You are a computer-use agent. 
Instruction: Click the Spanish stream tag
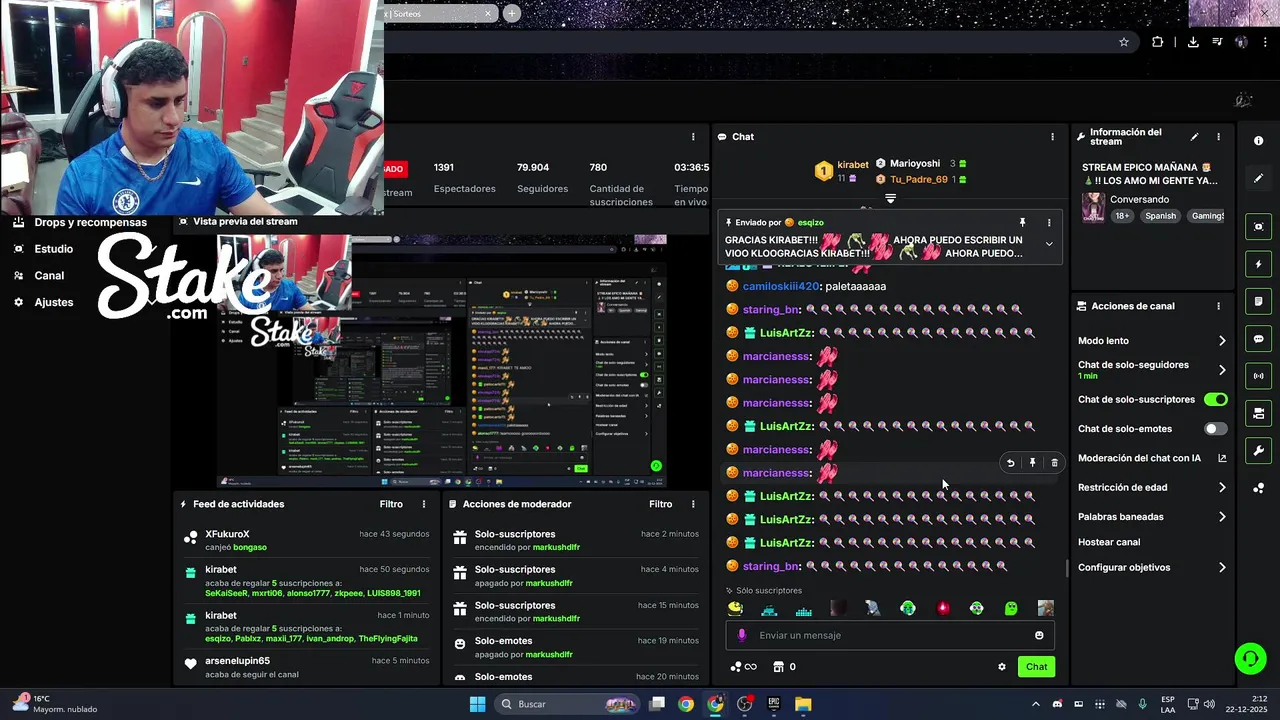[1161, 216]
